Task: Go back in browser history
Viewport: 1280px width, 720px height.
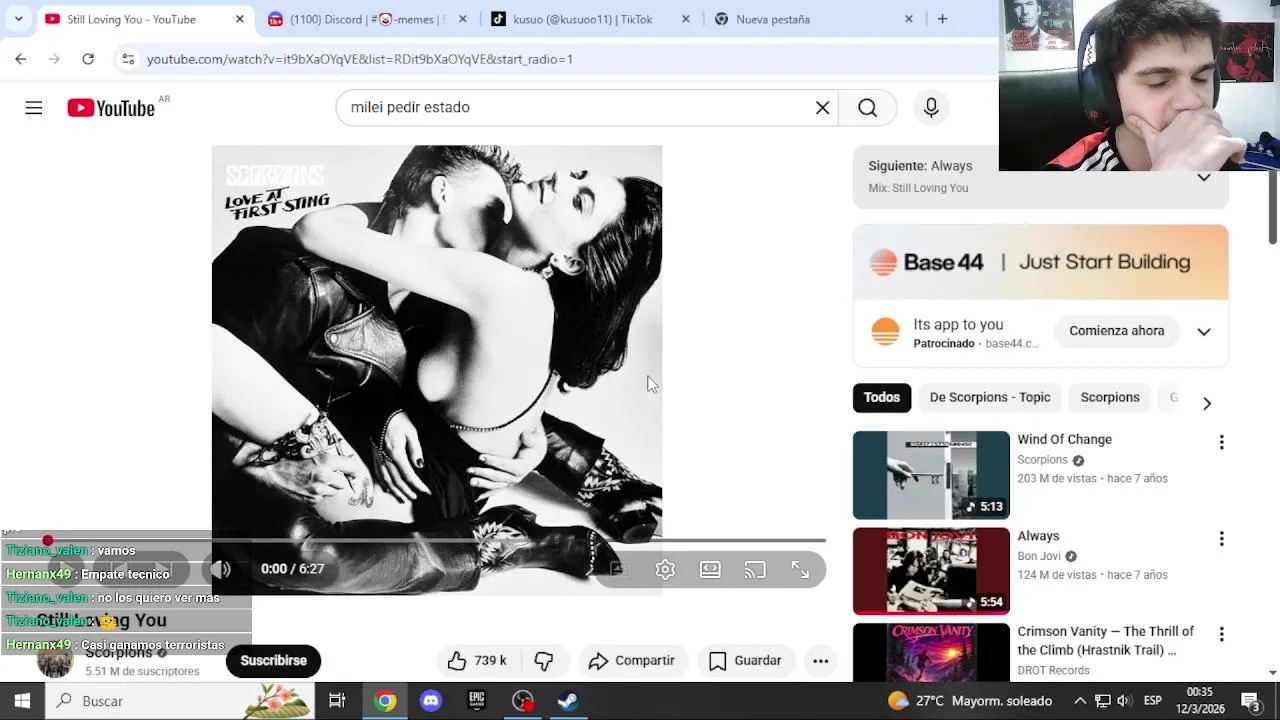Action: (x=21, y=59)
